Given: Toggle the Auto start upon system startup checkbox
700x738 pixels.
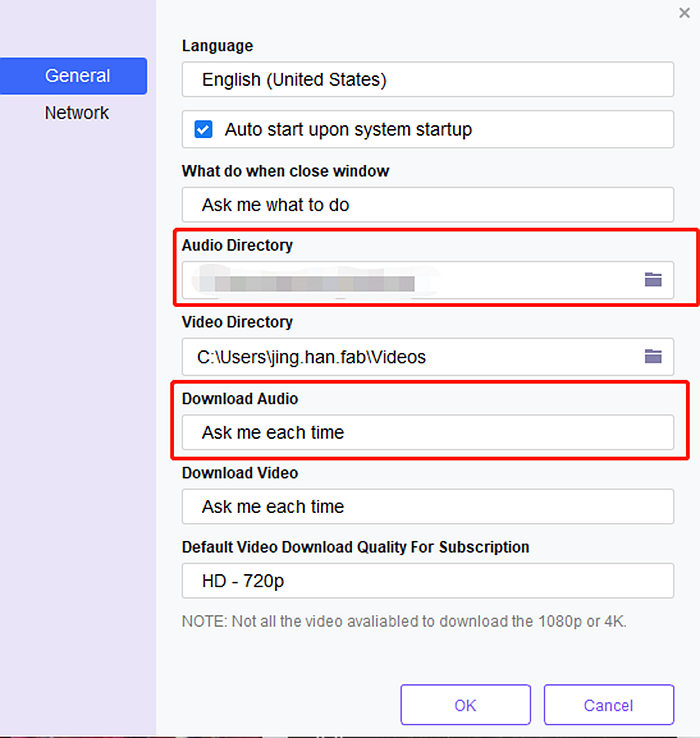Looking at the screenshot, I should (x=204, y=129).
